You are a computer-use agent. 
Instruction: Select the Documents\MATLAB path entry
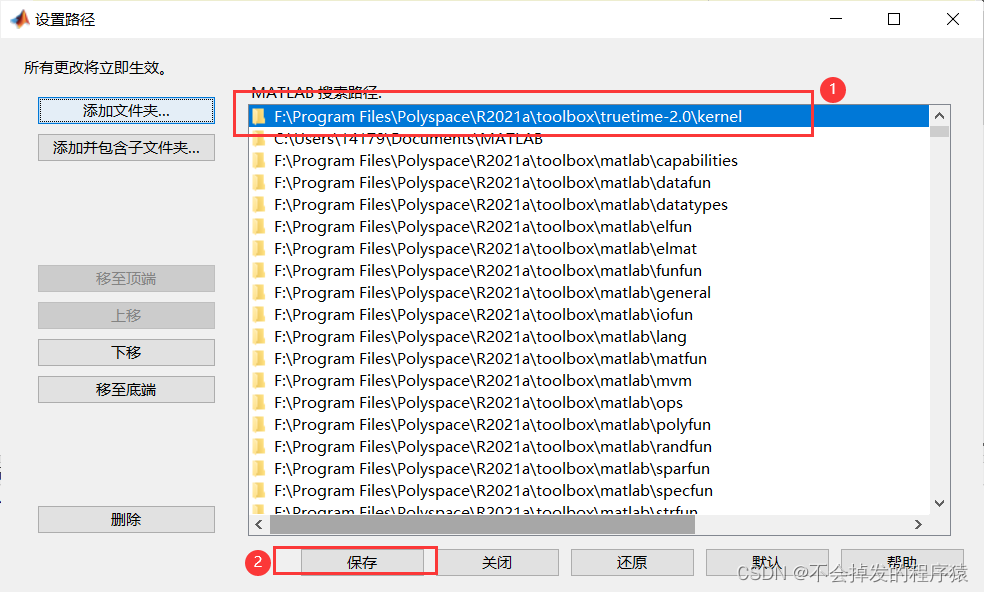400,137
